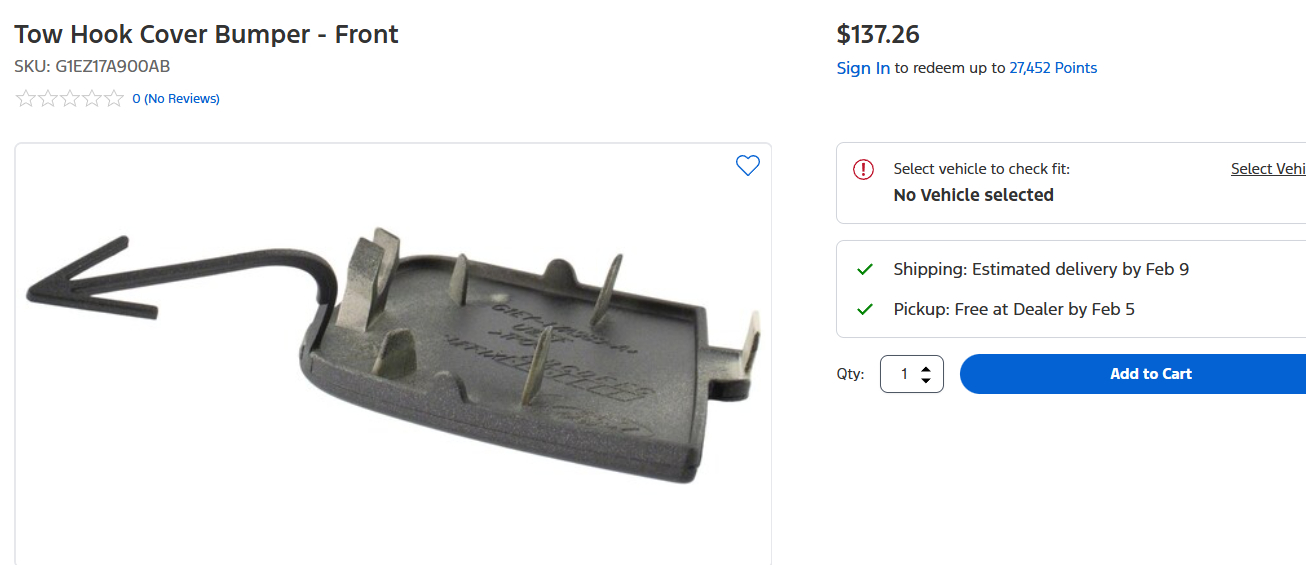Screen dimensions: 1306x565
Task: Click the SKU G1EZ17A900AB text
Action: click(x=92, y=67)
